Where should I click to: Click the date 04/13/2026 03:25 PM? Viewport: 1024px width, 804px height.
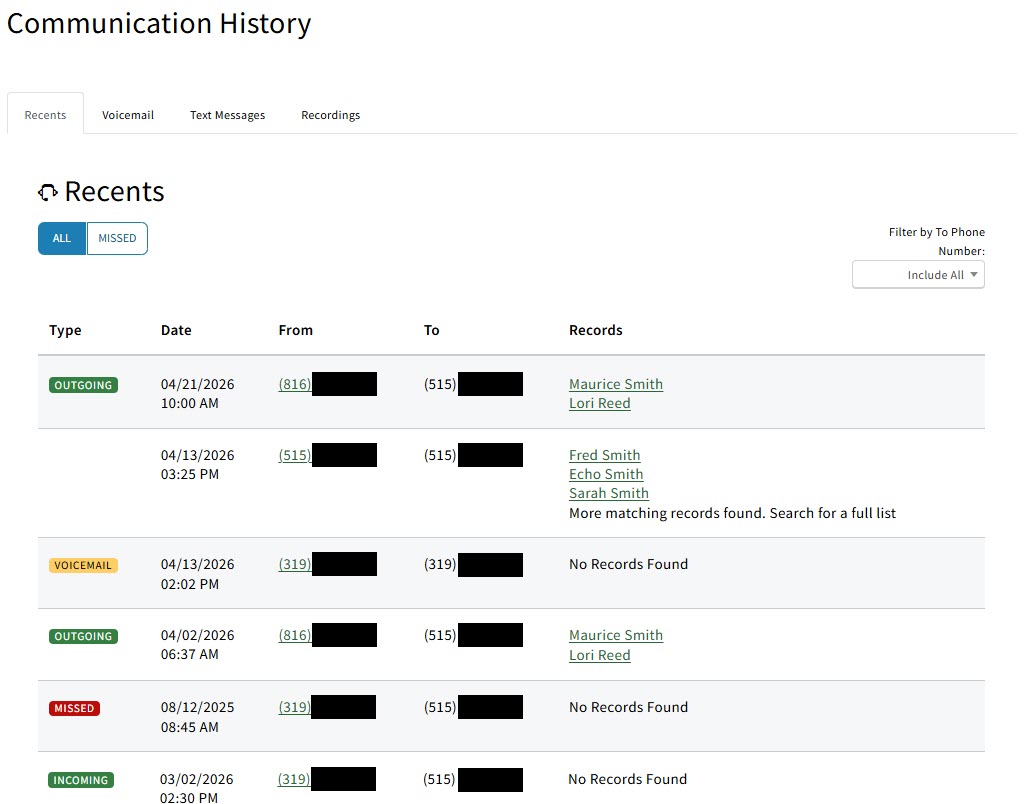(197, 465)
